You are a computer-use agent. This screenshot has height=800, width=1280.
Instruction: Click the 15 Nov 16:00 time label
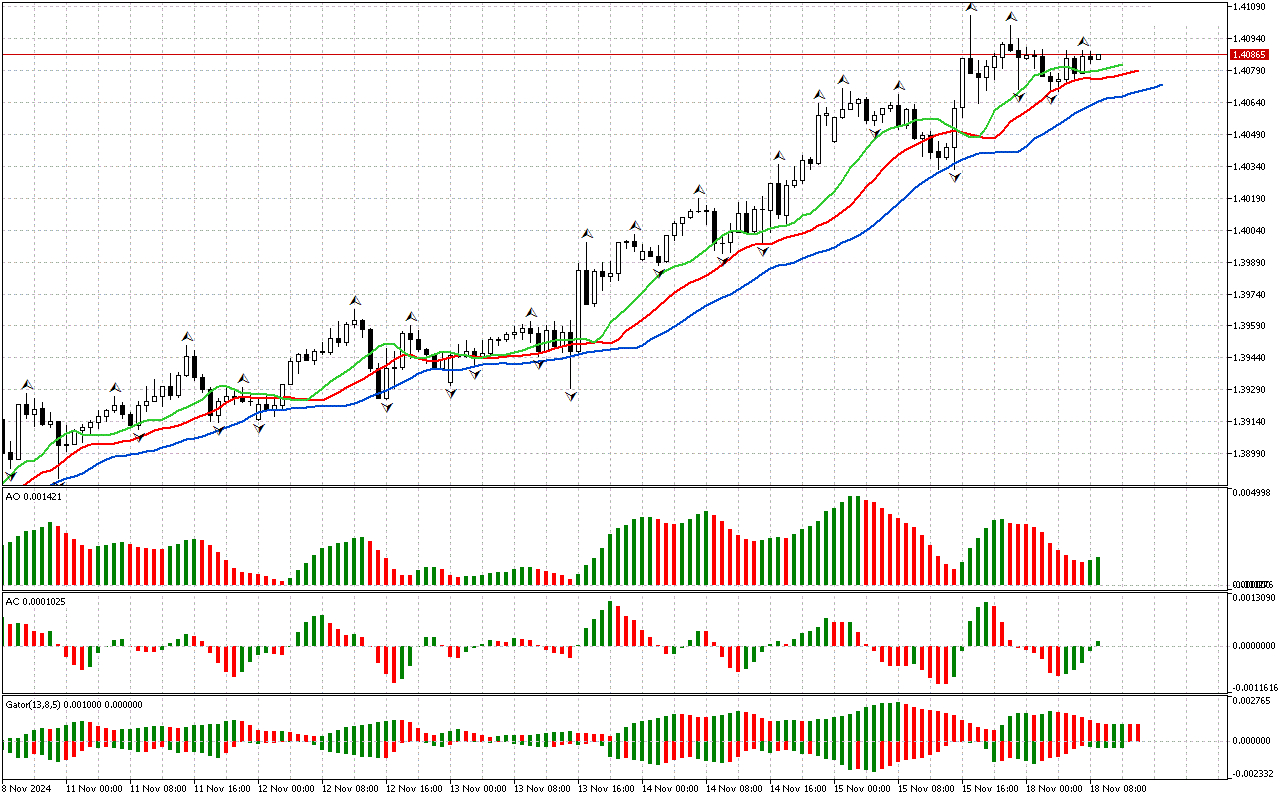tap(989, 789)
